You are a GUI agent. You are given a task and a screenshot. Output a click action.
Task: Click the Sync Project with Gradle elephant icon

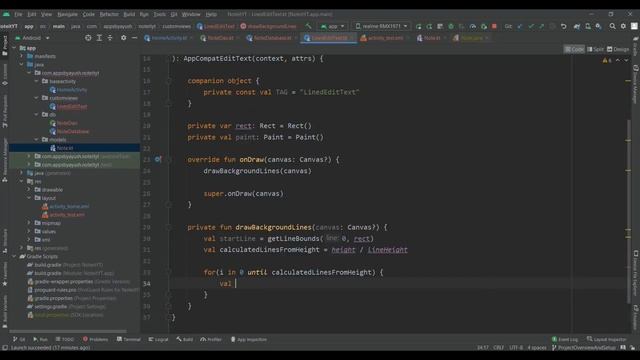click(577, 26)
